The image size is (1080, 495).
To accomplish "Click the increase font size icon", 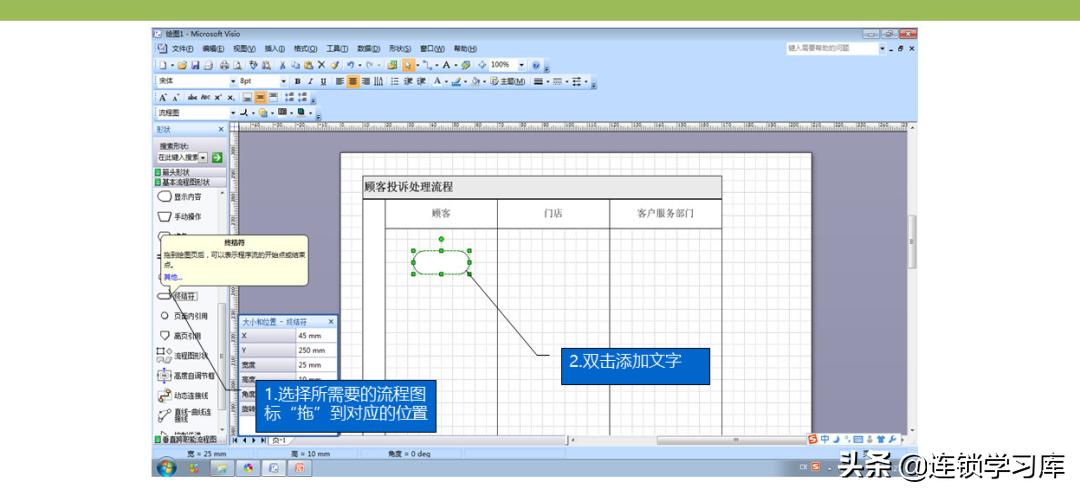I will click(163, 97).
